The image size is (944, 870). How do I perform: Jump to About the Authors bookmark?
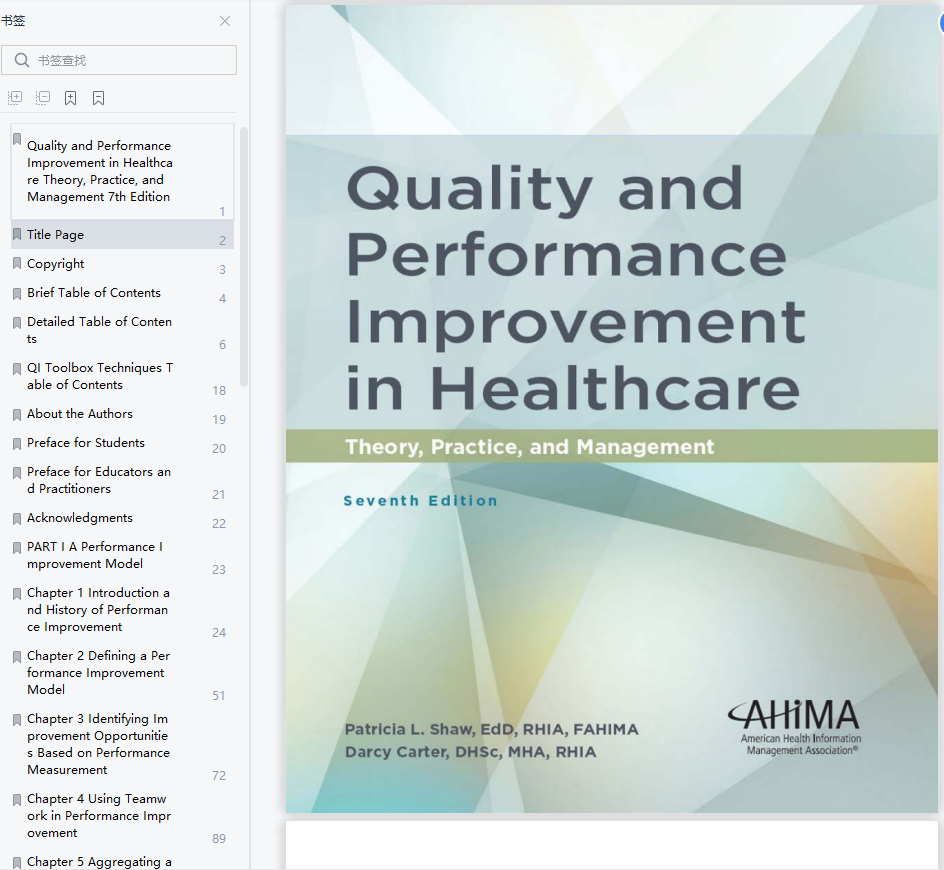(122, 414)
